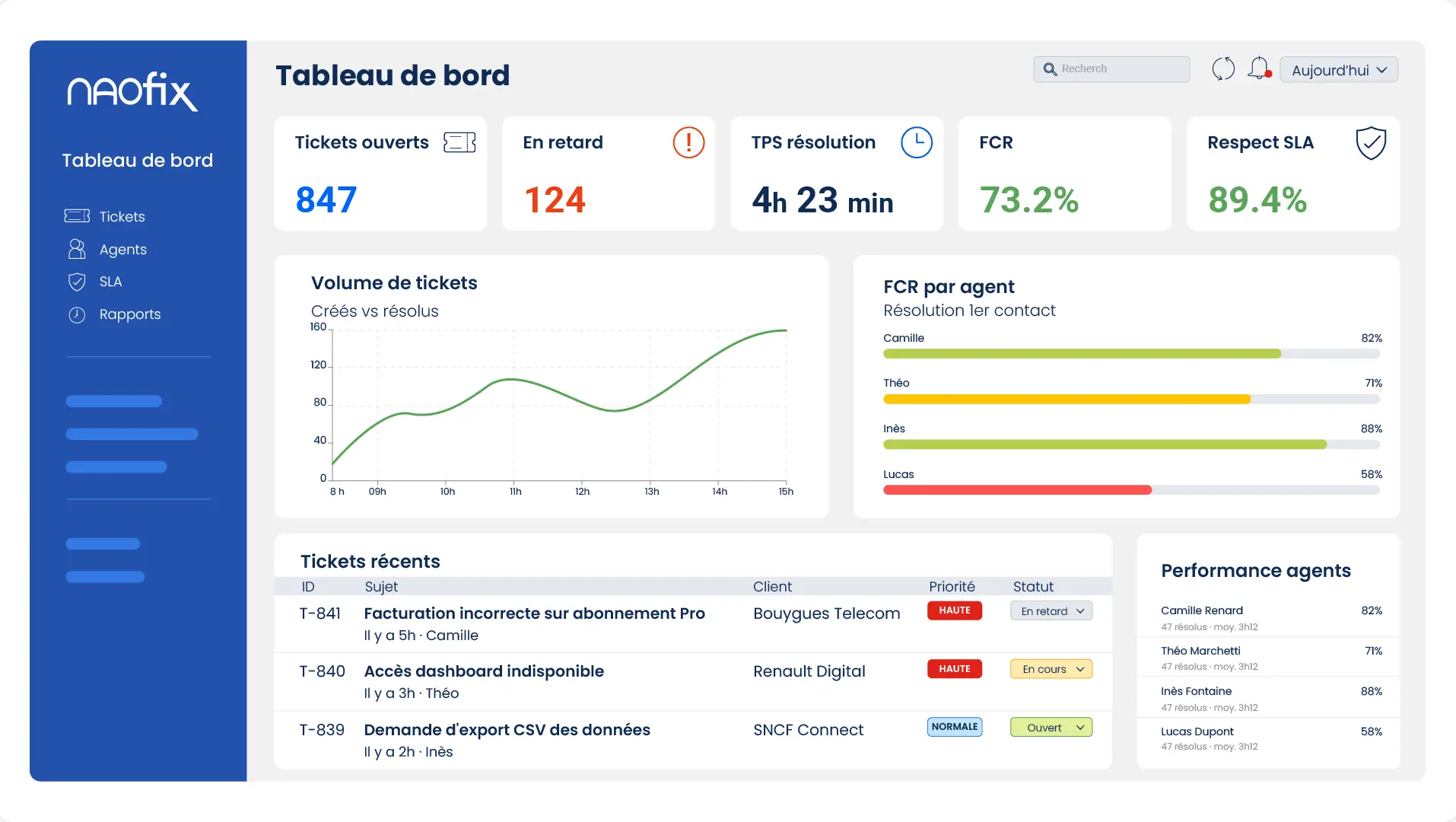Click ticket icon on Tickets ouverts card

coord(459,142)
